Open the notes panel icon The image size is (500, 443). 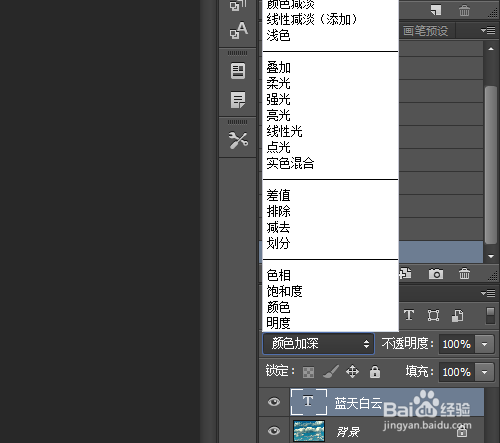coord(238,100)
